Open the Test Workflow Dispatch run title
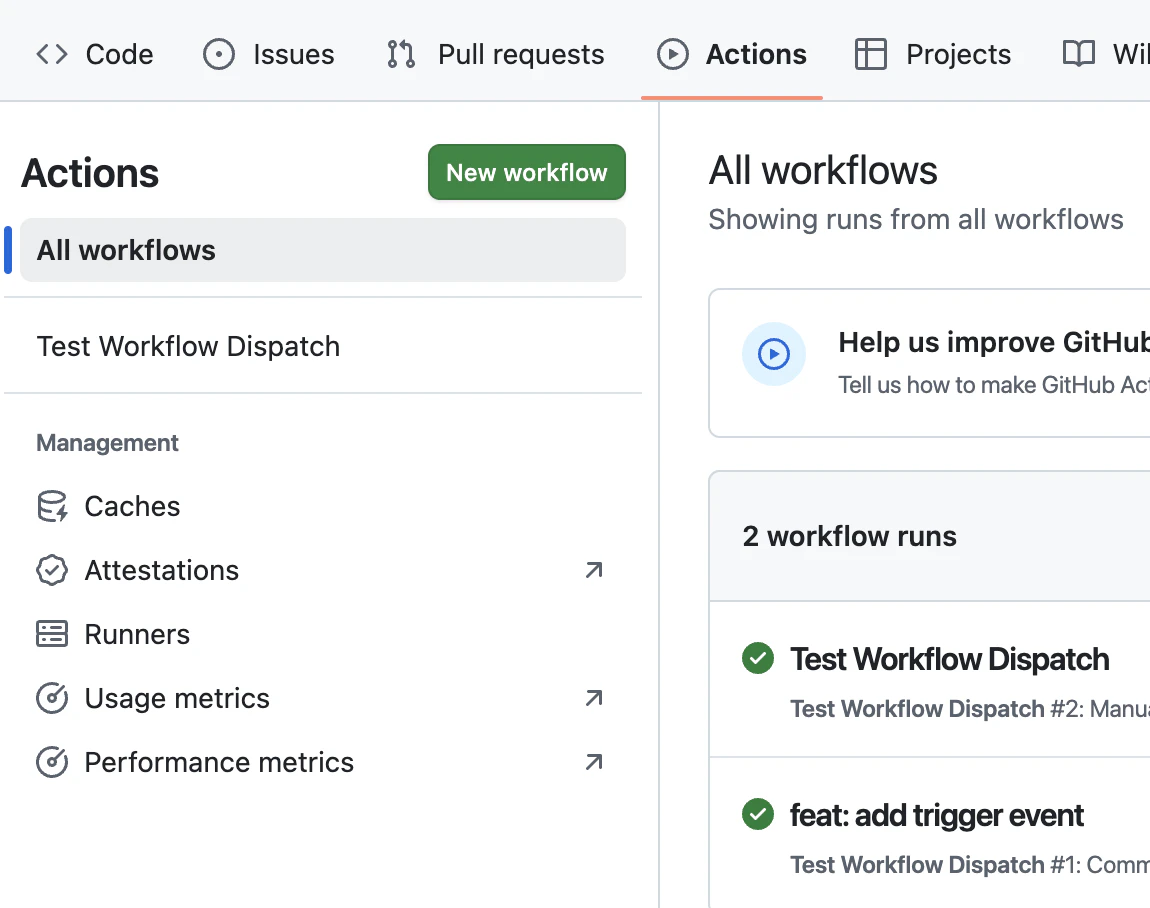The width and height of the screenshot is (1150, 908). pyautogui.click(x=950, y=659)
